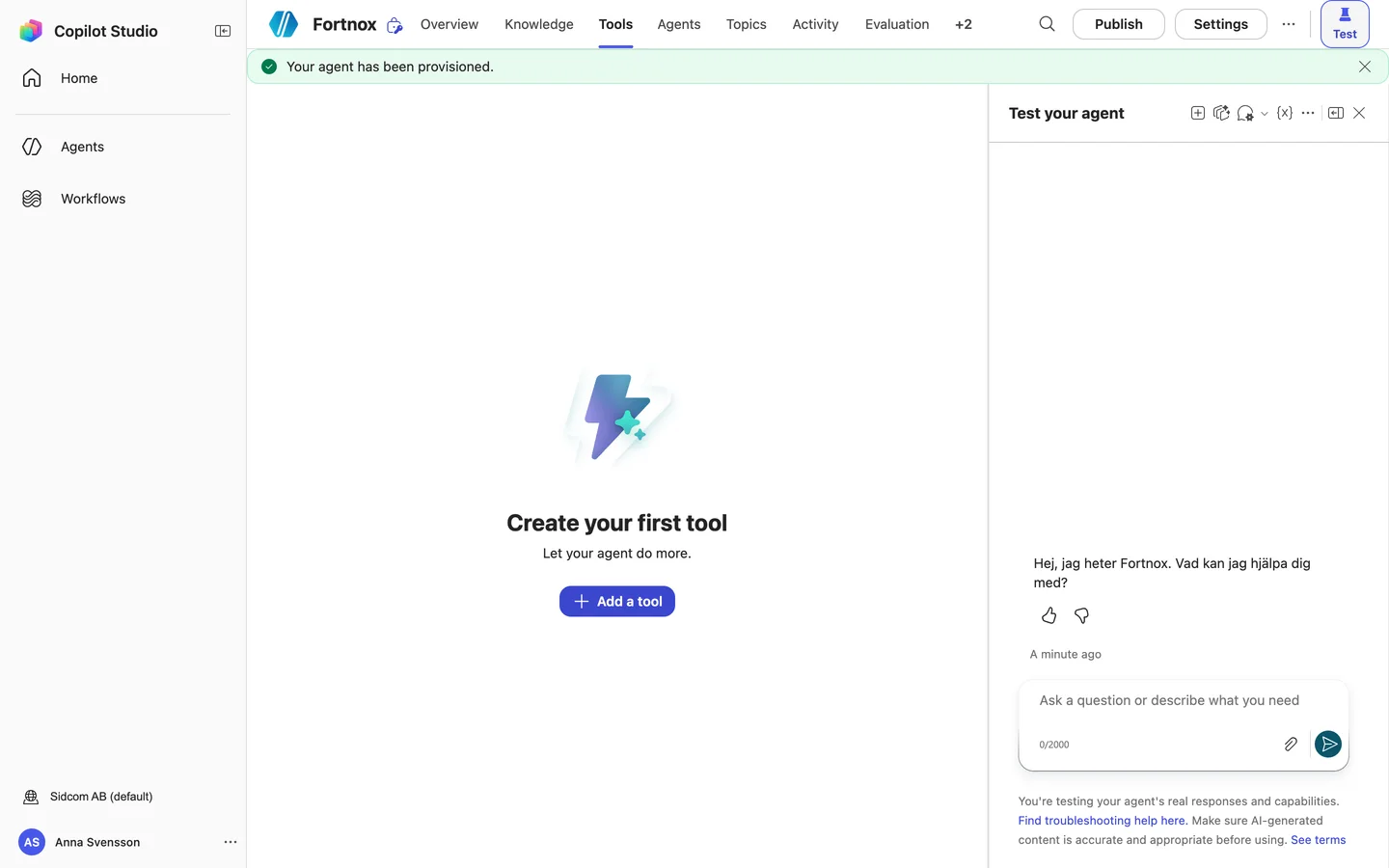Click the Fortnox agent logo
Image resolution: width=1389 pixels, height=868 pixels.
[284, 24]
